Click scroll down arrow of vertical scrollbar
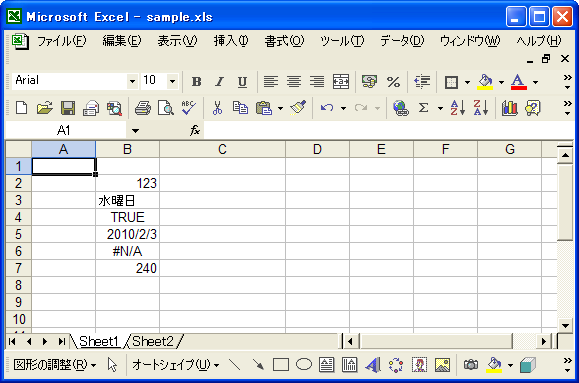Screen dimensions: 579x383 pos(565,325)
